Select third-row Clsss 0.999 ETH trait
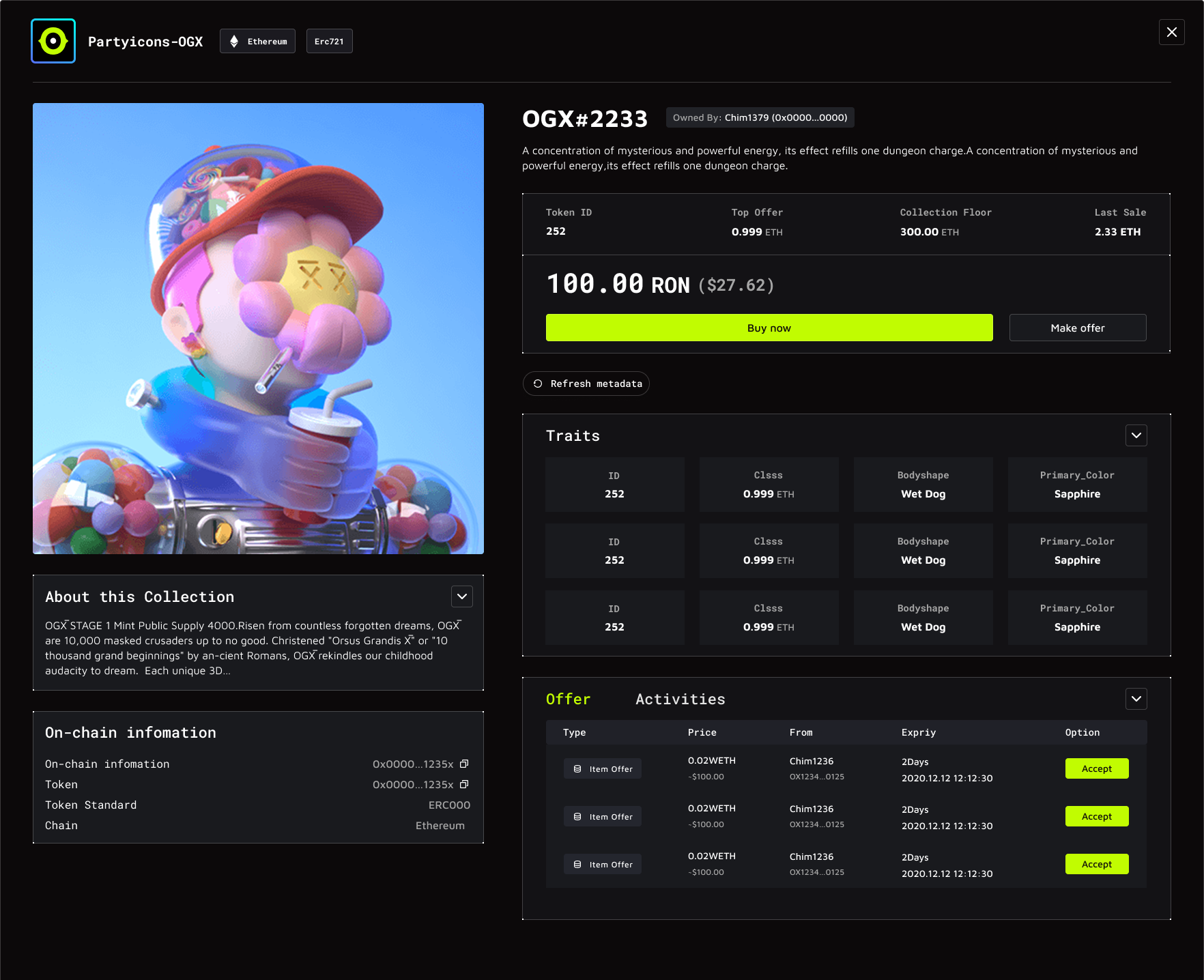The image size is (1204, 980). pyautogui.click(x=769, y=618)
